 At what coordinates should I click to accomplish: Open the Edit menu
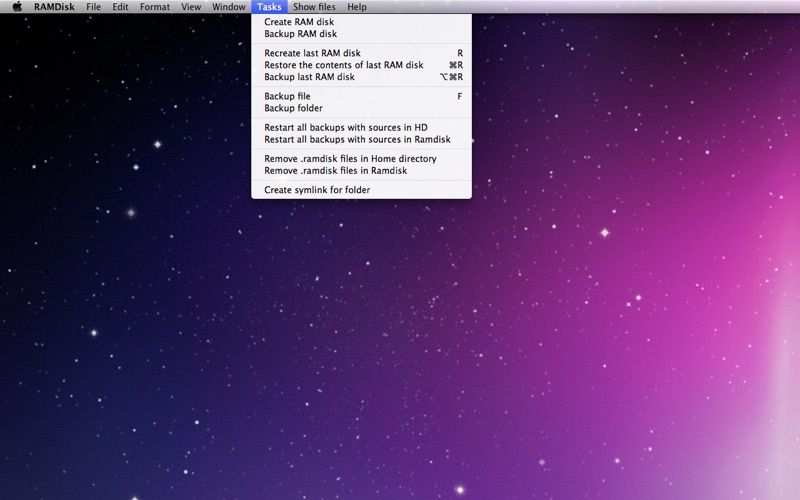coord(120,7)
